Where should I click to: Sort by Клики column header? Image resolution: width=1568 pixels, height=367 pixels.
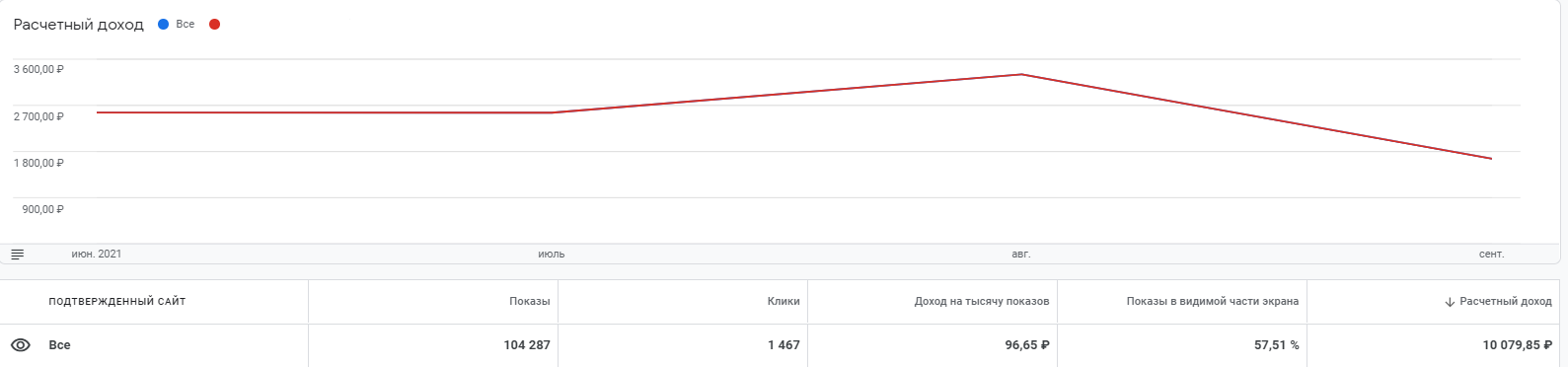(784, 302)
